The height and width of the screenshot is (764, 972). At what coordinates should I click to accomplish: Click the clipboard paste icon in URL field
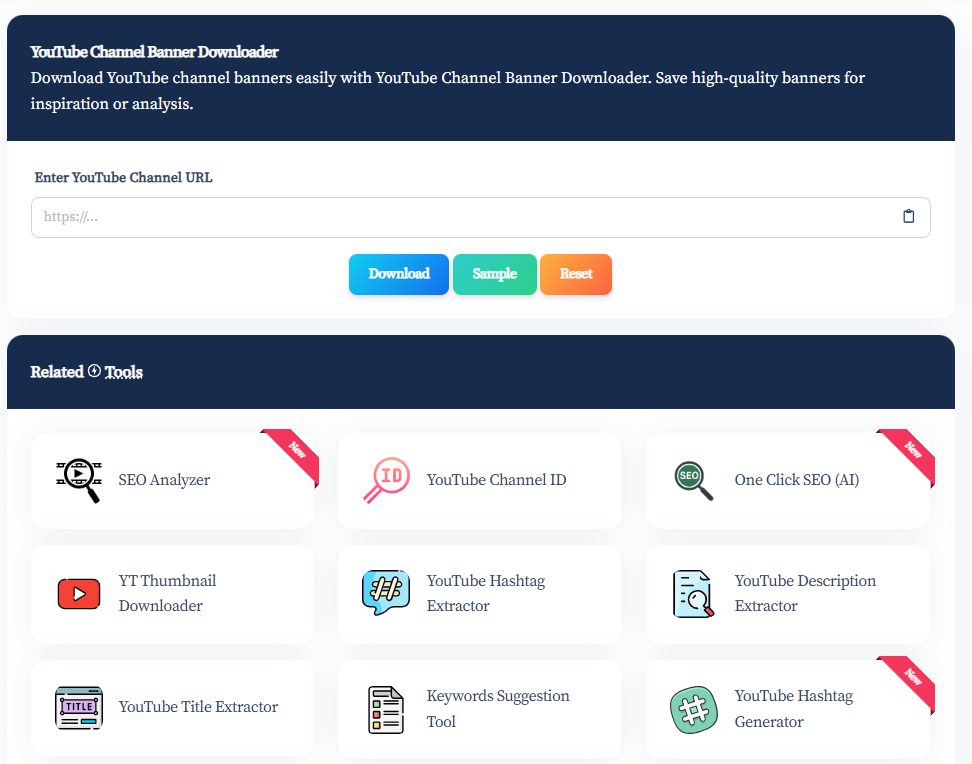(x=908, y=217)
